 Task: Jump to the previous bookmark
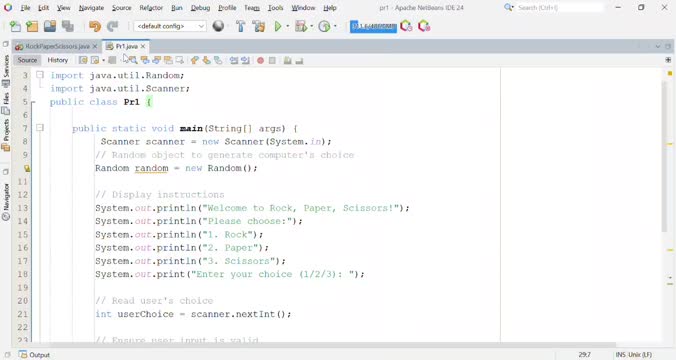194,60
